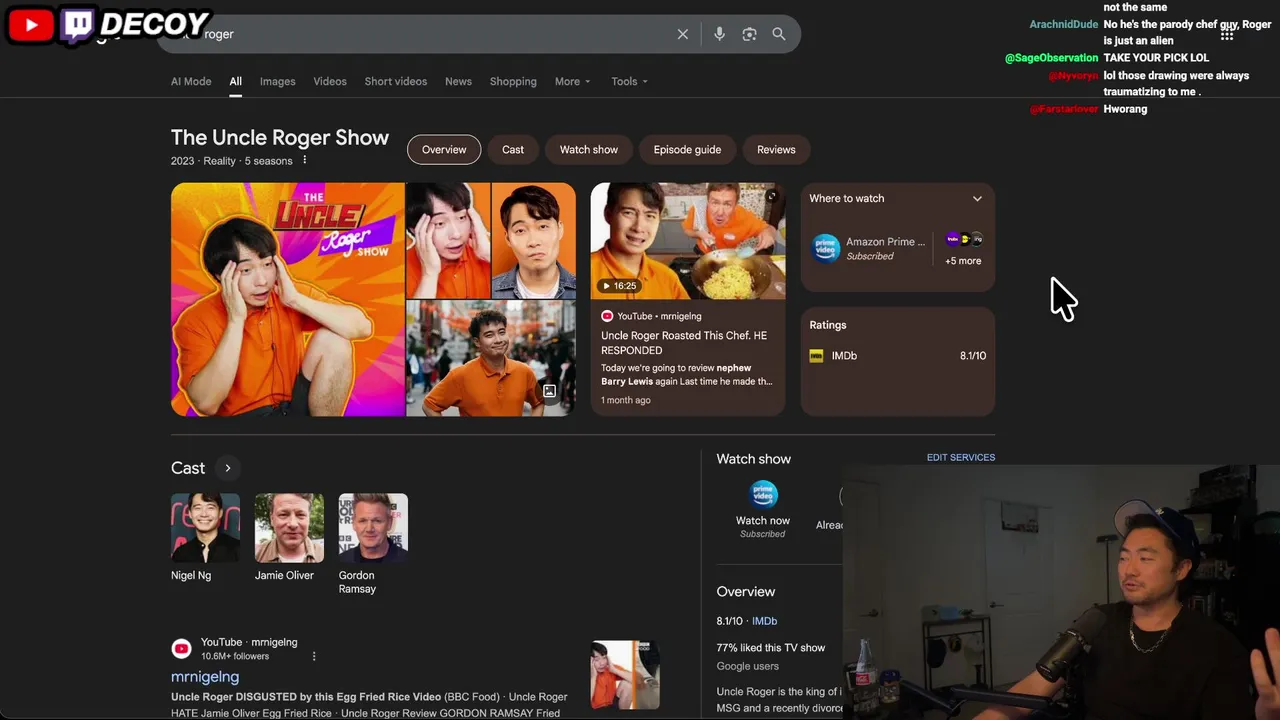Open the Uncle Roger Roasted This Chef video title
1280x720 pixels.
tap(684, 343)
